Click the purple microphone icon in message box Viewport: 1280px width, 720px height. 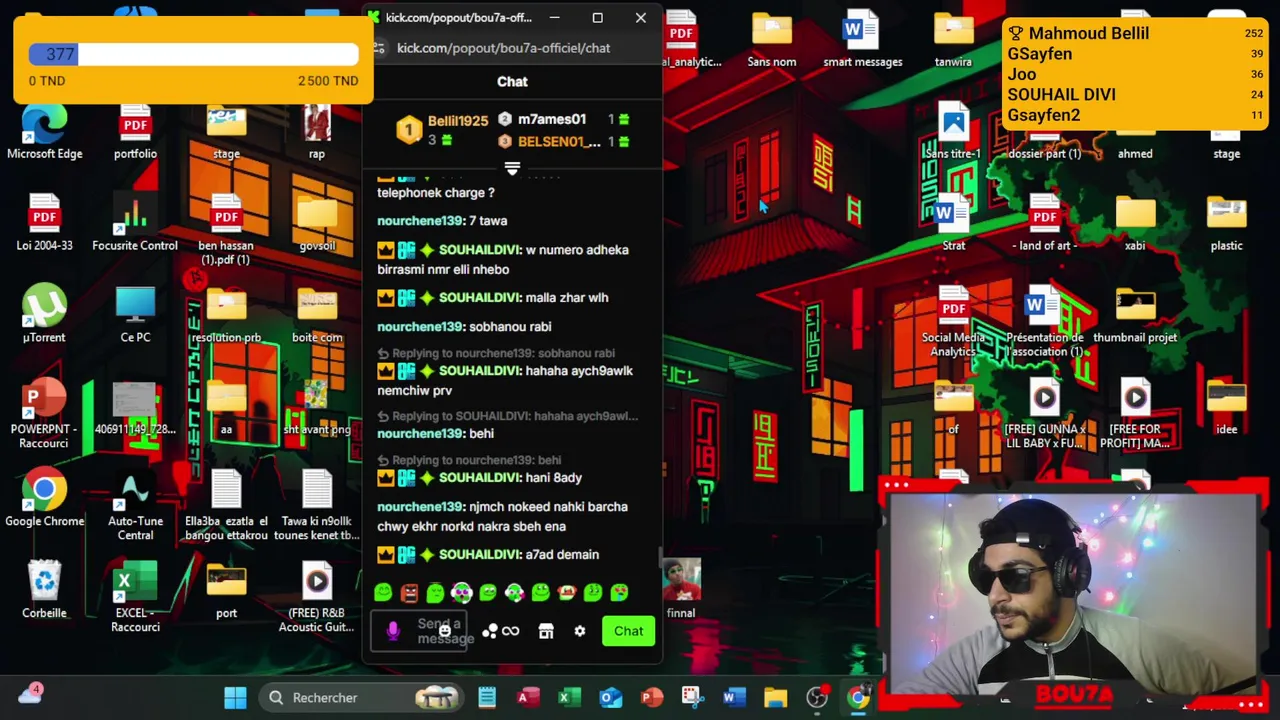click(393, 631)
